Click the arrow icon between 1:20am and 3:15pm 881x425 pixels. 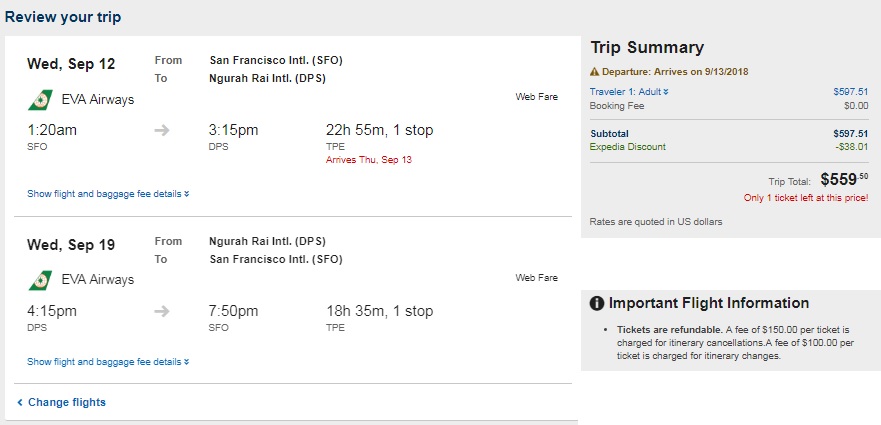(x=162, y=130)
